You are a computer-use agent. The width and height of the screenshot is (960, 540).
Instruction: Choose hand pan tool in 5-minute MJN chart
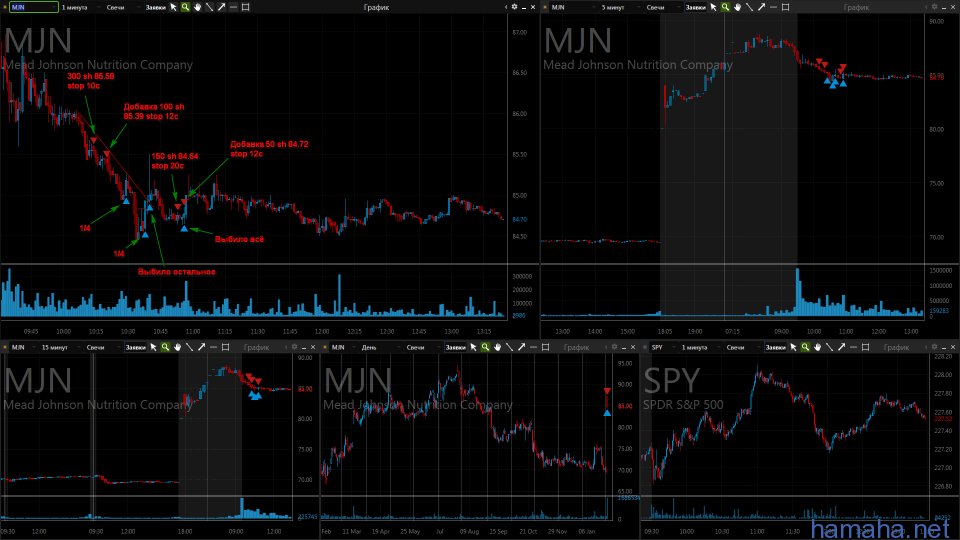pos(737,7)
